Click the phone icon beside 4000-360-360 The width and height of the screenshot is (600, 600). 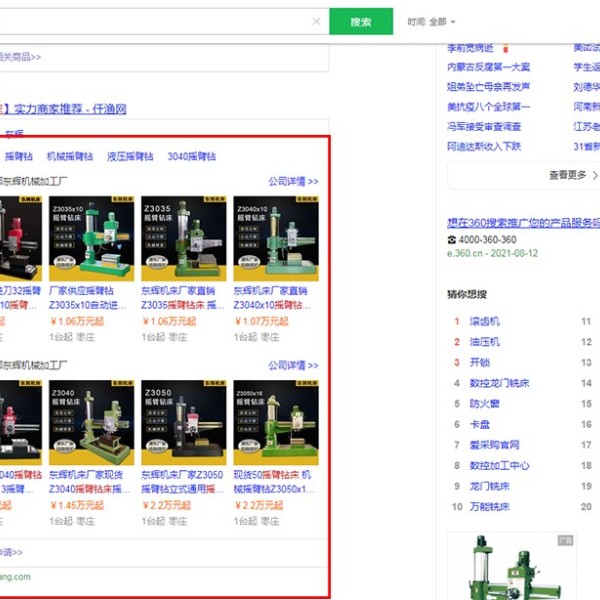[x=452, y=240]
